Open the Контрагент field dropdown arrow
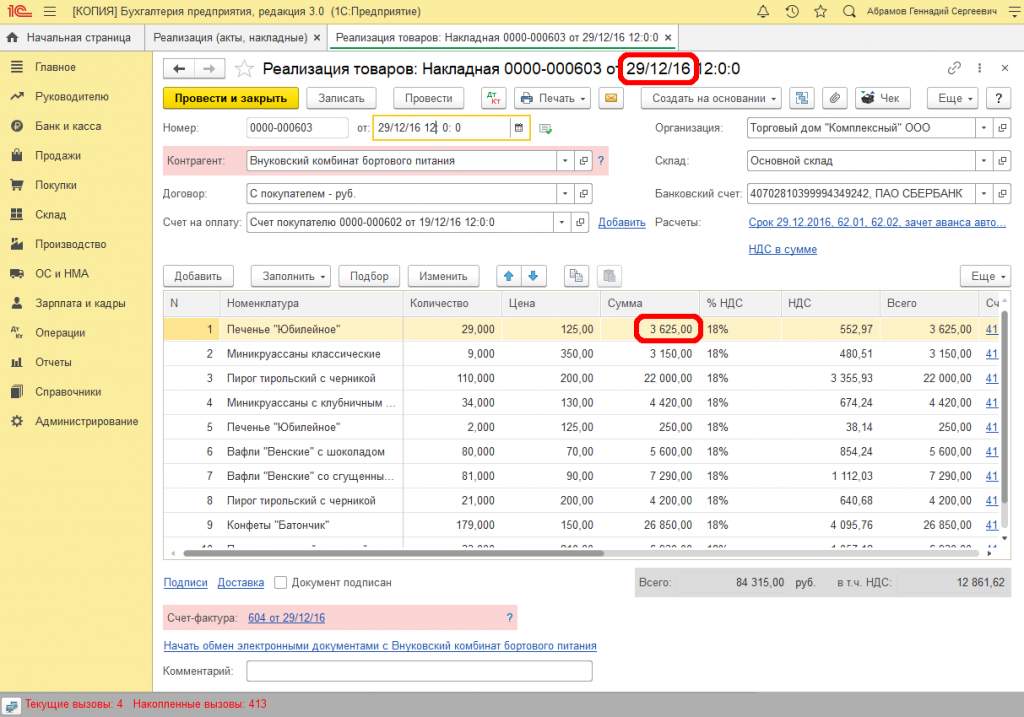 pyautogui.click(x=566, y=160)
